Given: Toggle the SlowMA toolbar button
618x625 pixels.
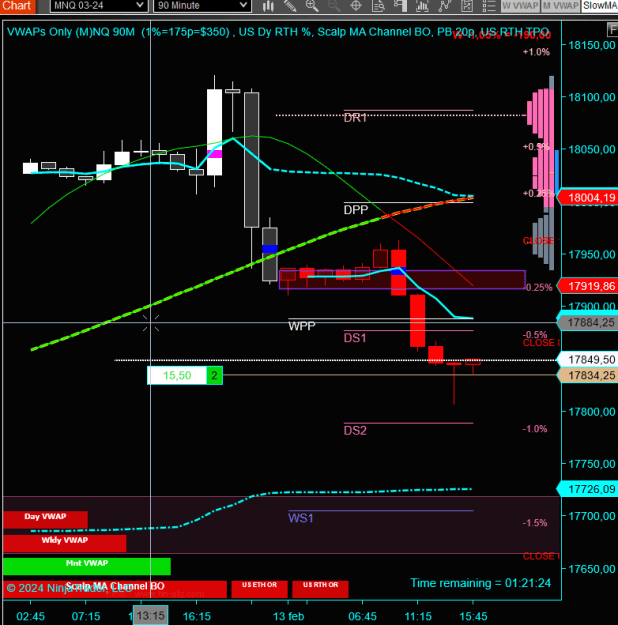Looking at the screenshot, I should (600, 6).
